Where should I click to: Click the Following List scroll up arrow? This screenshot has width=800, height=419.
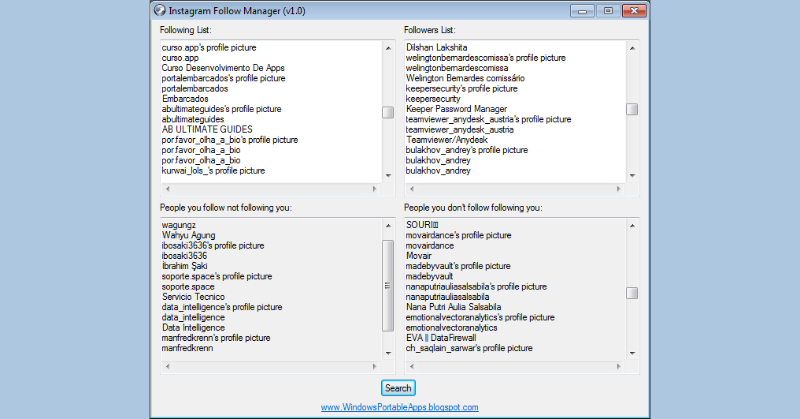pyautogui.click(x=388, y=48)
